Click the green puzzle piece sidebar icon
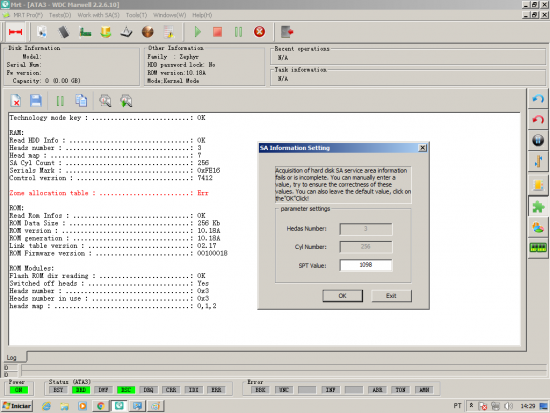The image size is (550, 413). coord(538,207)
